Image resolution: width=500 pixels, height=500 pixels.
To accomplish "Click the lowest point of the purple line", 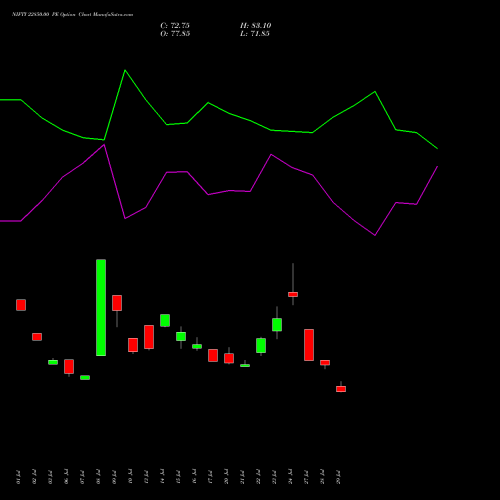I will [x=375, y=235].
